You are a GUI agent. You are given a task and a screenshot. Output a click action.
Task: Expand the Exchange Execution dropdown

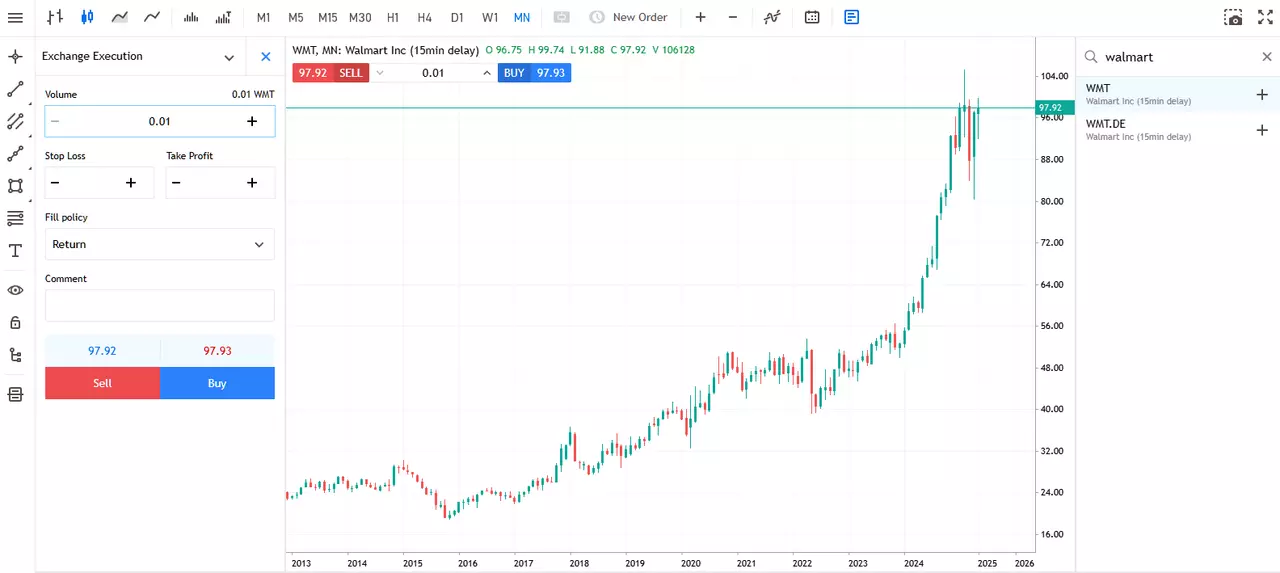(229, 57)
